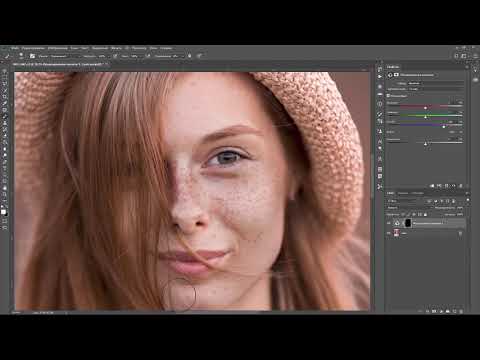
Task: Toggle pressure for size icon
Action: click(190, 56)
